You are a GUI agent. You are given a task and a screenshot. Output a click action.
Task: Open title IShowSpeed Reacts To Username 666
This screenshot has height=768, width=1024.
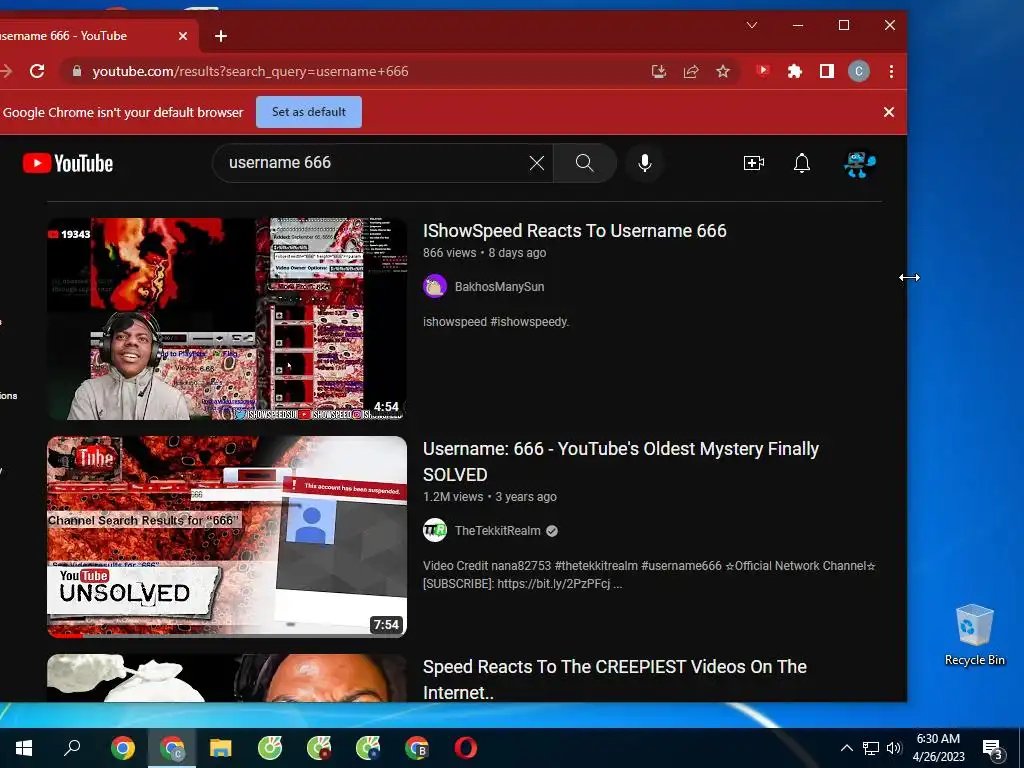pos(575,231)
